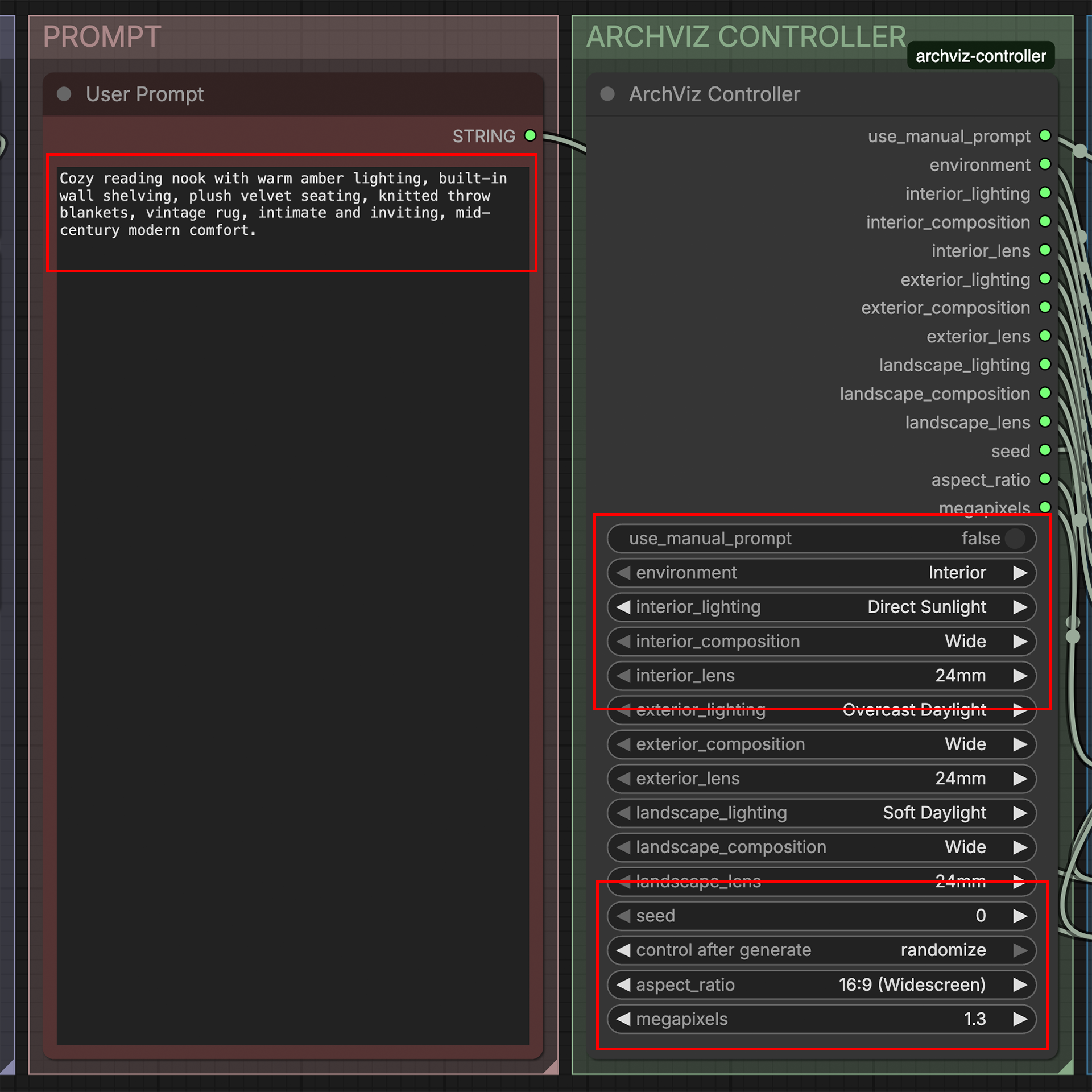Click inside the User Prompt text box
The height and width of the screenshot is (1092, 1092).
(293, 605)
